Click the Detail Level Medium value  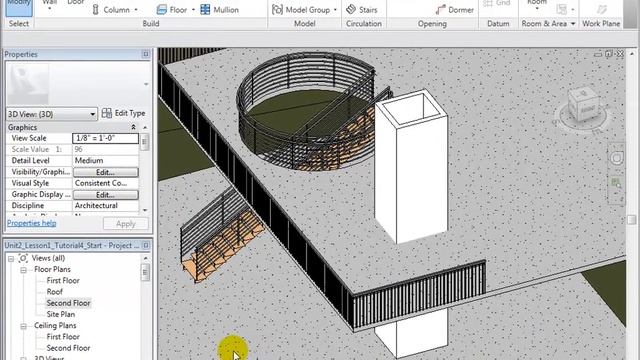coord(105,160)
